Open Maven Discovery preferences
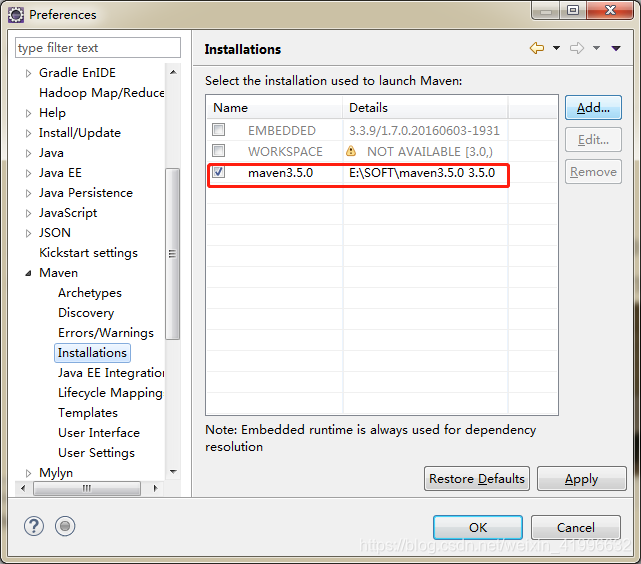 point(86,313)
